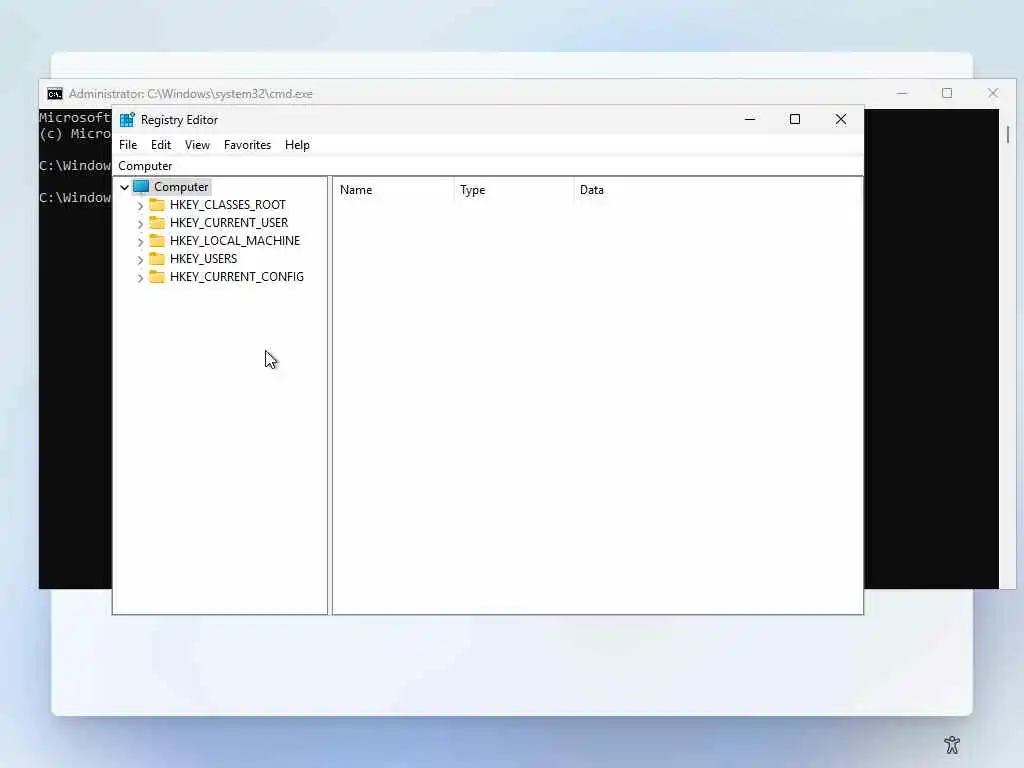Click the Type column header
Viewport: 1024px width, 768px height.
click(514, 190)
